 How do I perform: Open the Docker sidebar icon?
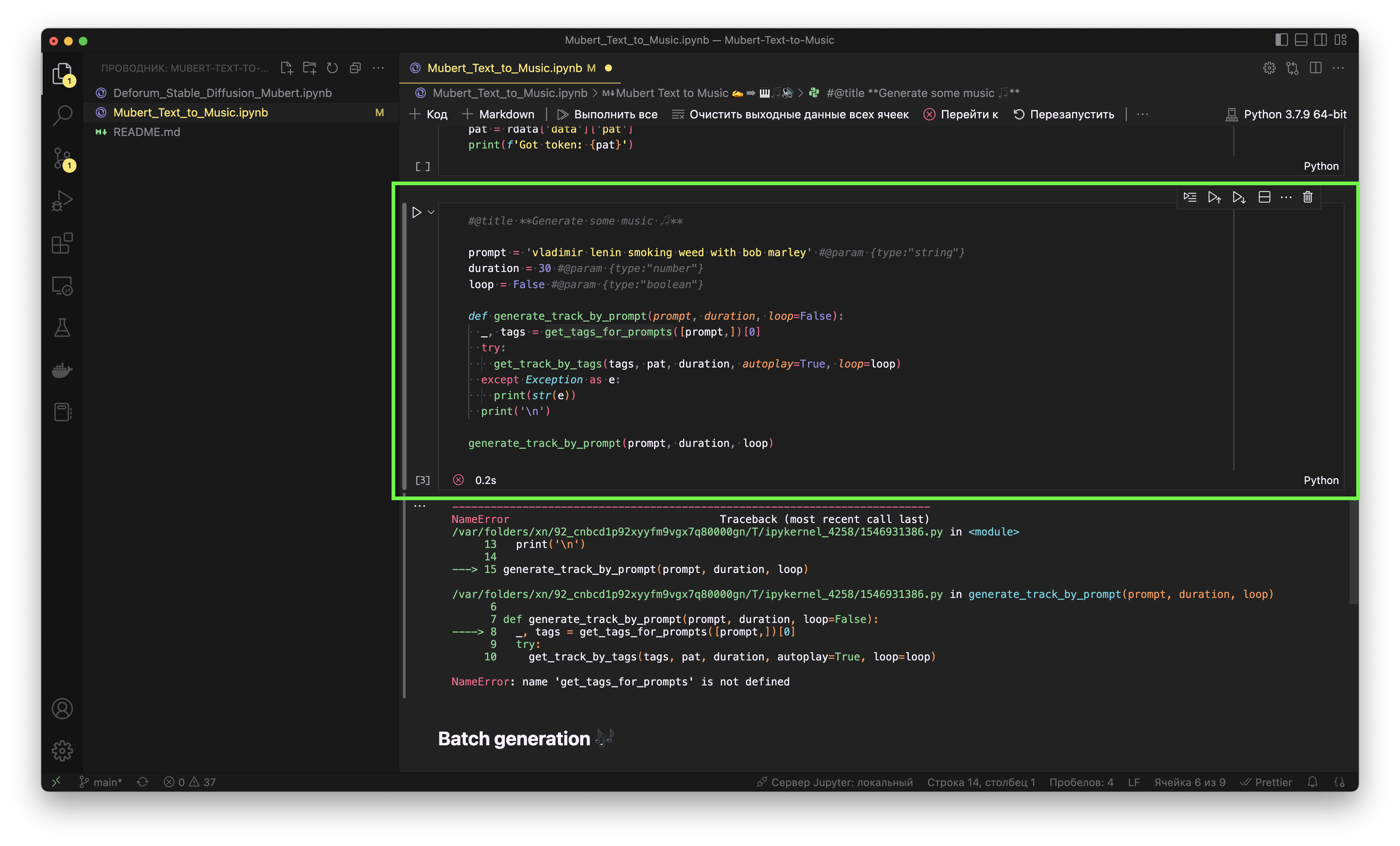tap(62, 370)
